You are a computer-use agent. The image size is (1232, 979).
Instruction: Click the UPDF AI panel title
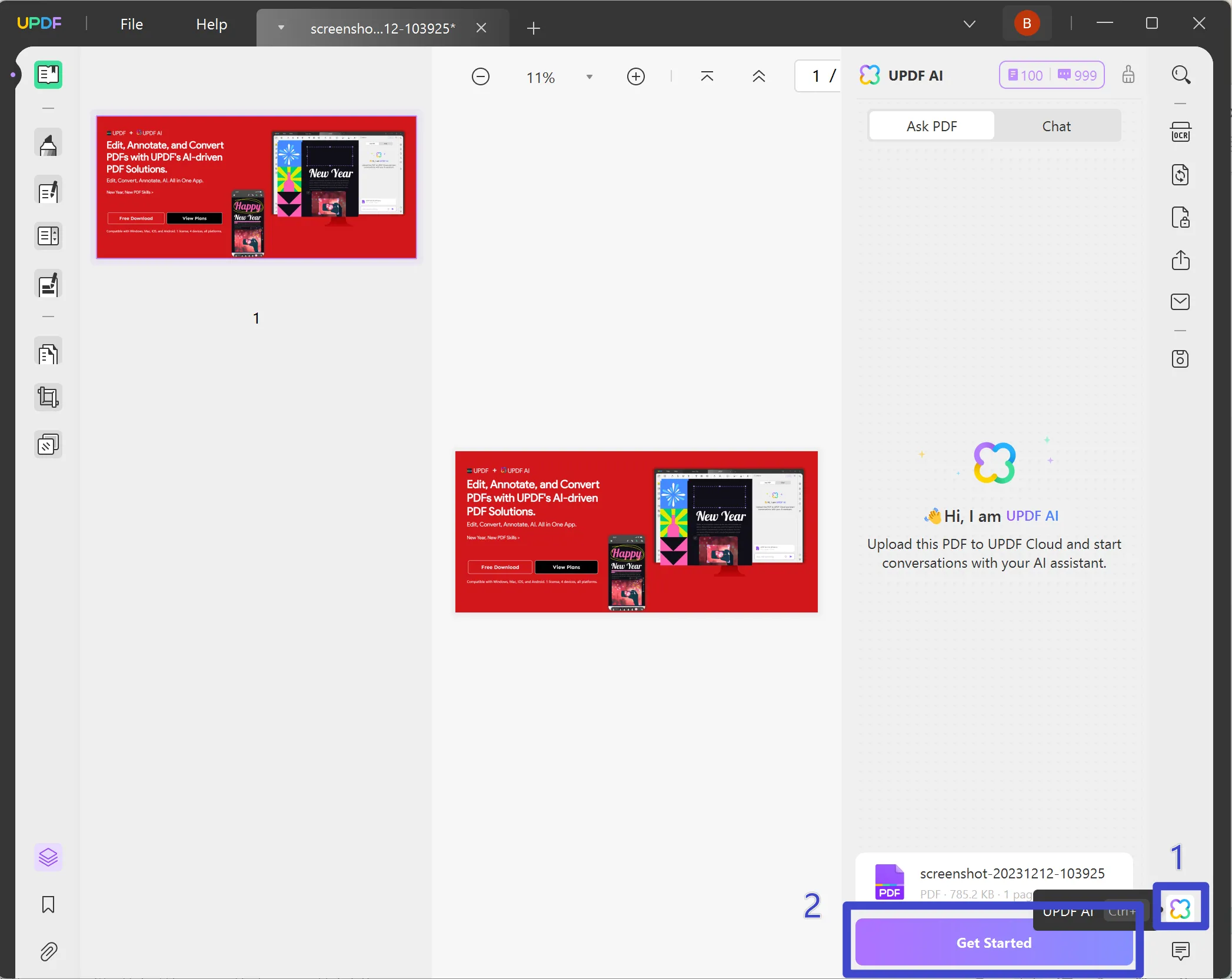click(915, 75)
